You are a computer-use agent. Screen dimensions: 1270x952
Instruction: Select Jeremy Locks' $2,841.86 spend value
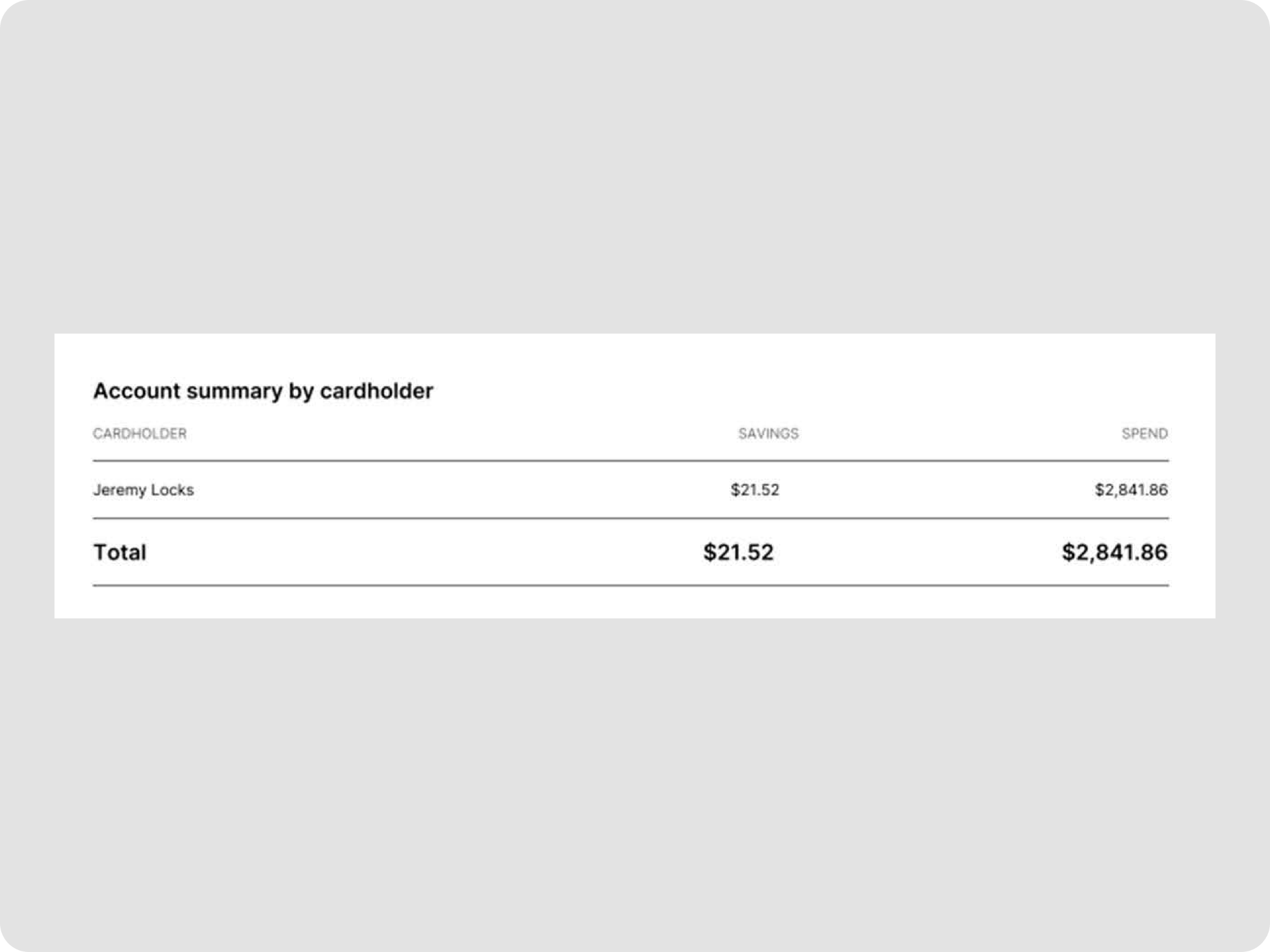click(x=1131, y=490)
